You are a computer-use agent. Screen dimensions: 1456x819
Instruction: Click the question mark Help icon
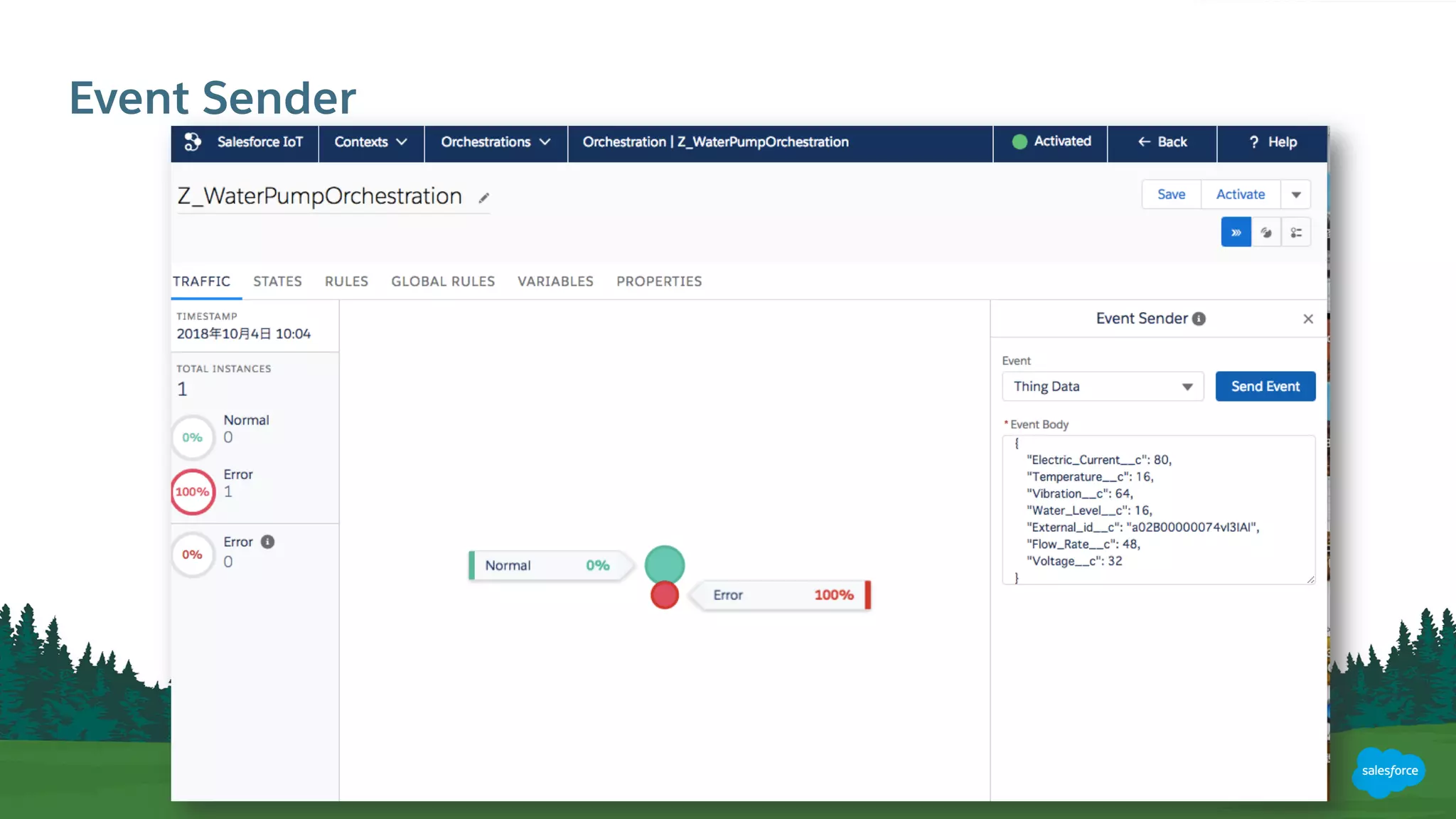point(1253,142)
